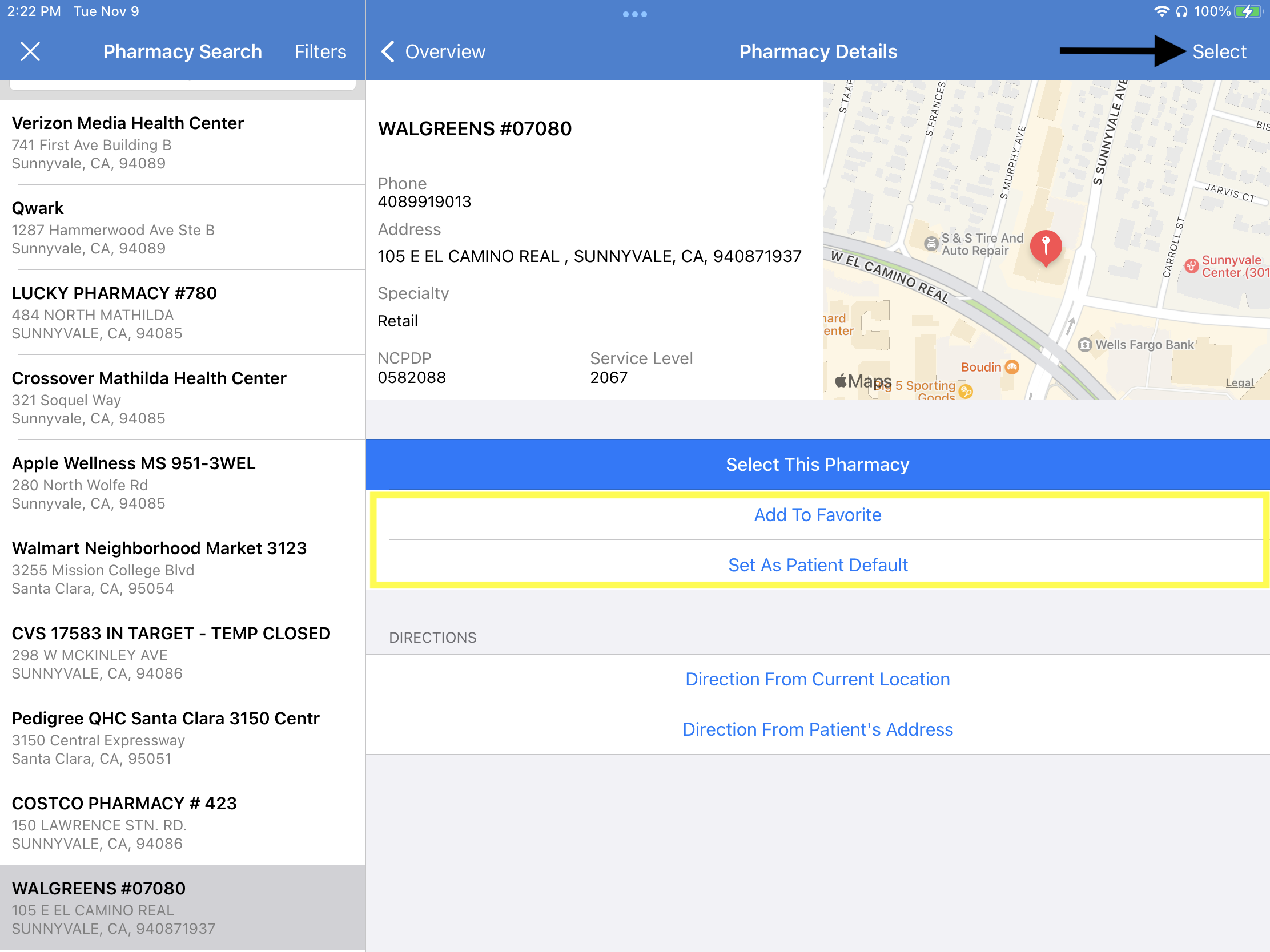Select Walmart Neighborhood Market 3123
The image size is (1270, 952).
183,567
